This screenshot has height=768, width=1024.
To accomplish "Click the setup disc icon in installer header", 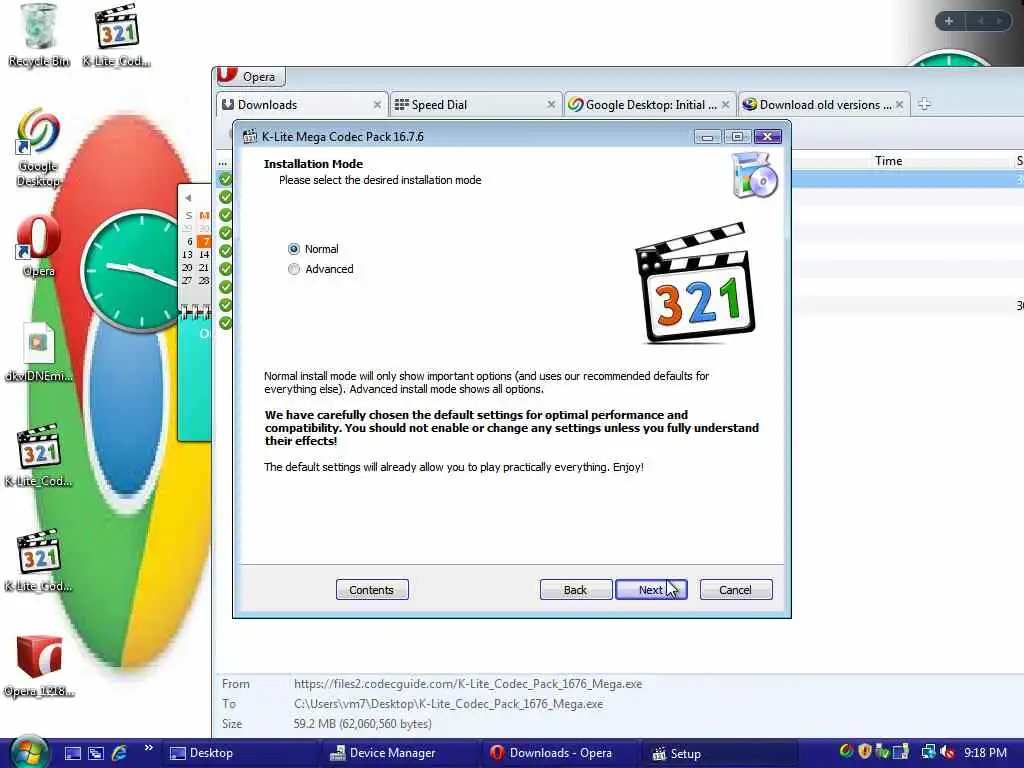I will coord(755,175).
